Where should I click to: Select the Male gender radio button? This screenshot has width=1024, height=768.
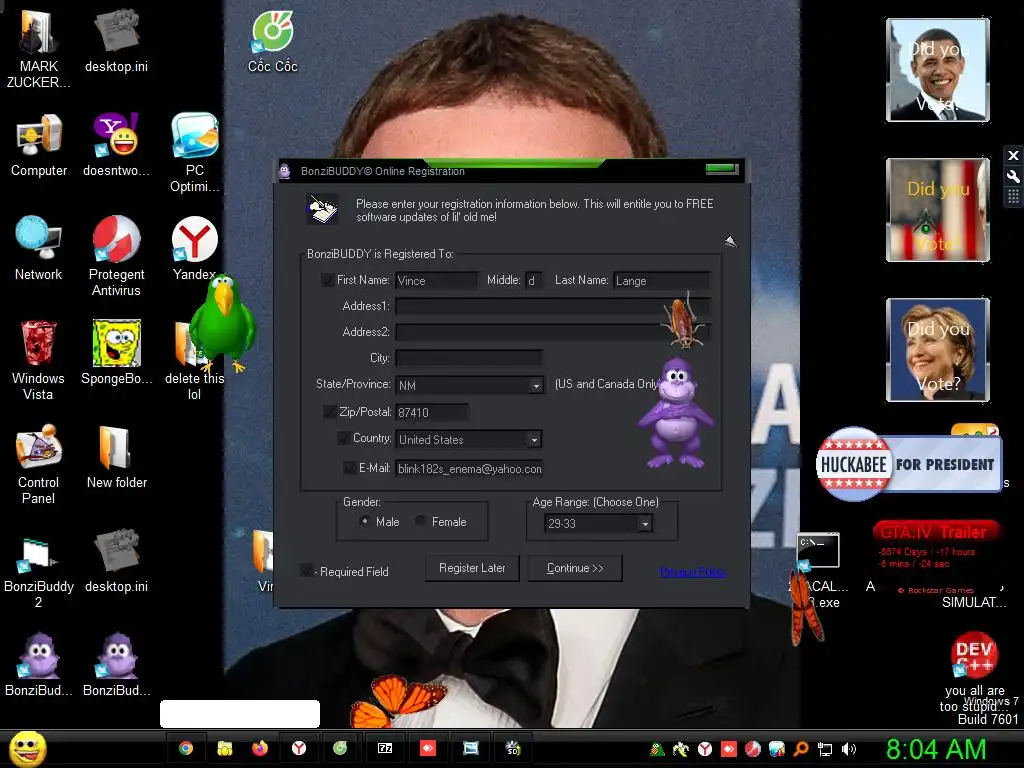[365, 521]
